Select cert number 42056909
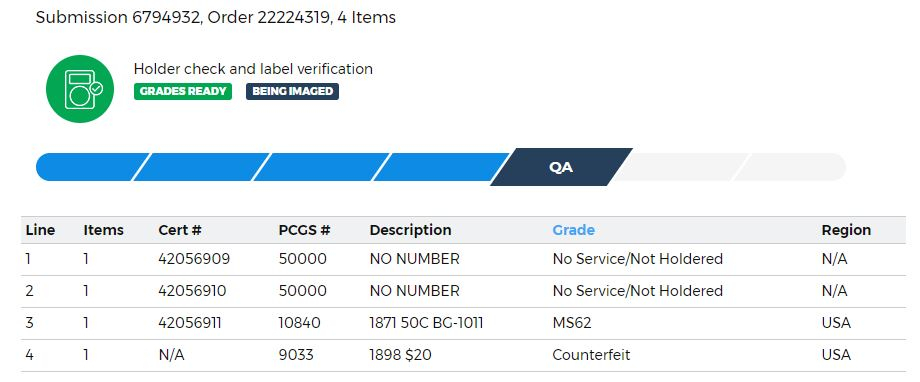The image size is (920, 382). coord(194,259)
